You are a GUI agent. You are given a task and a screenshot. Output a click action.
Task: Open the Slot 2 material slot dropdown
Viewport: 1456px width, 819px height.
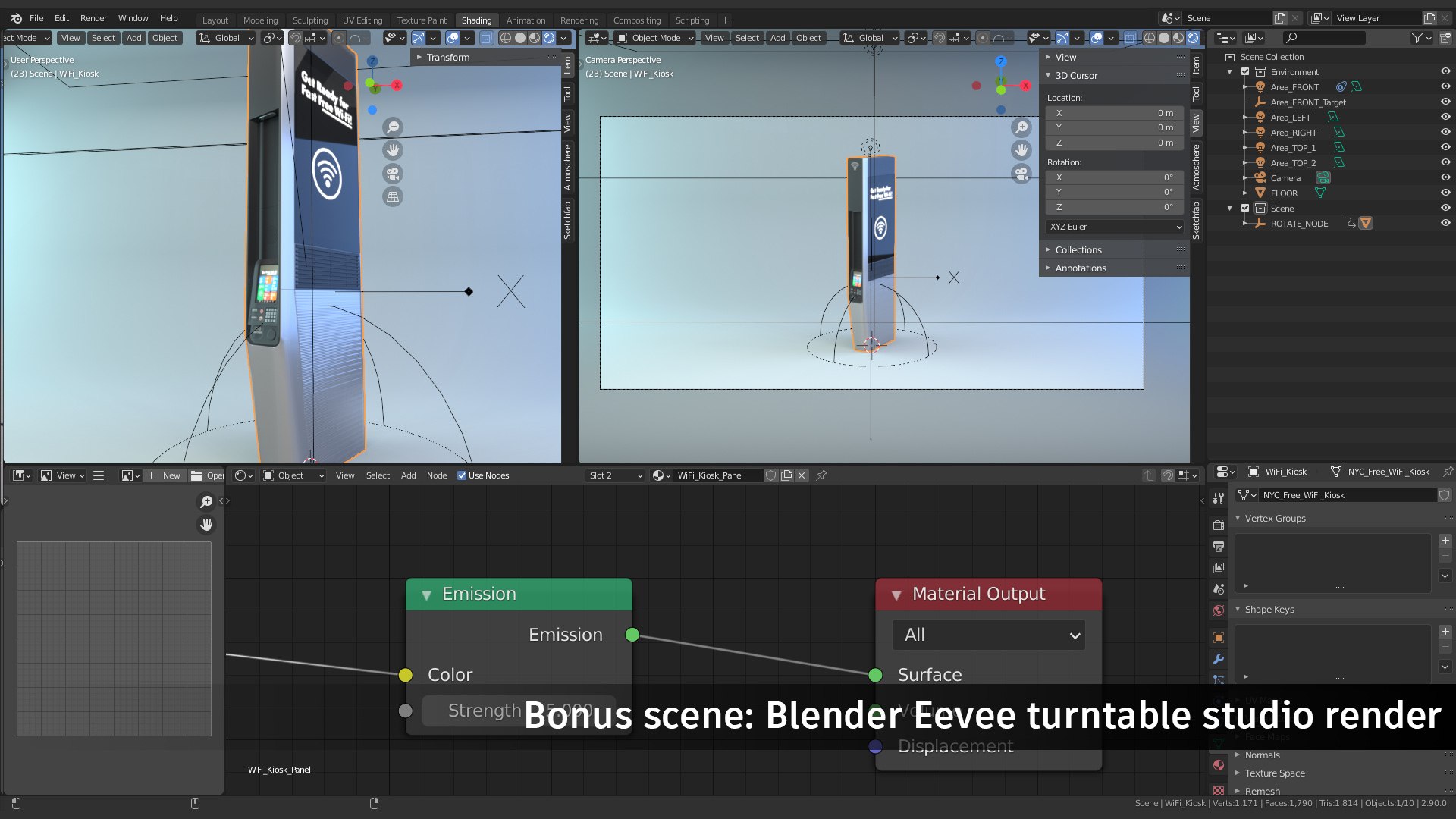click(x=615, y=475)
